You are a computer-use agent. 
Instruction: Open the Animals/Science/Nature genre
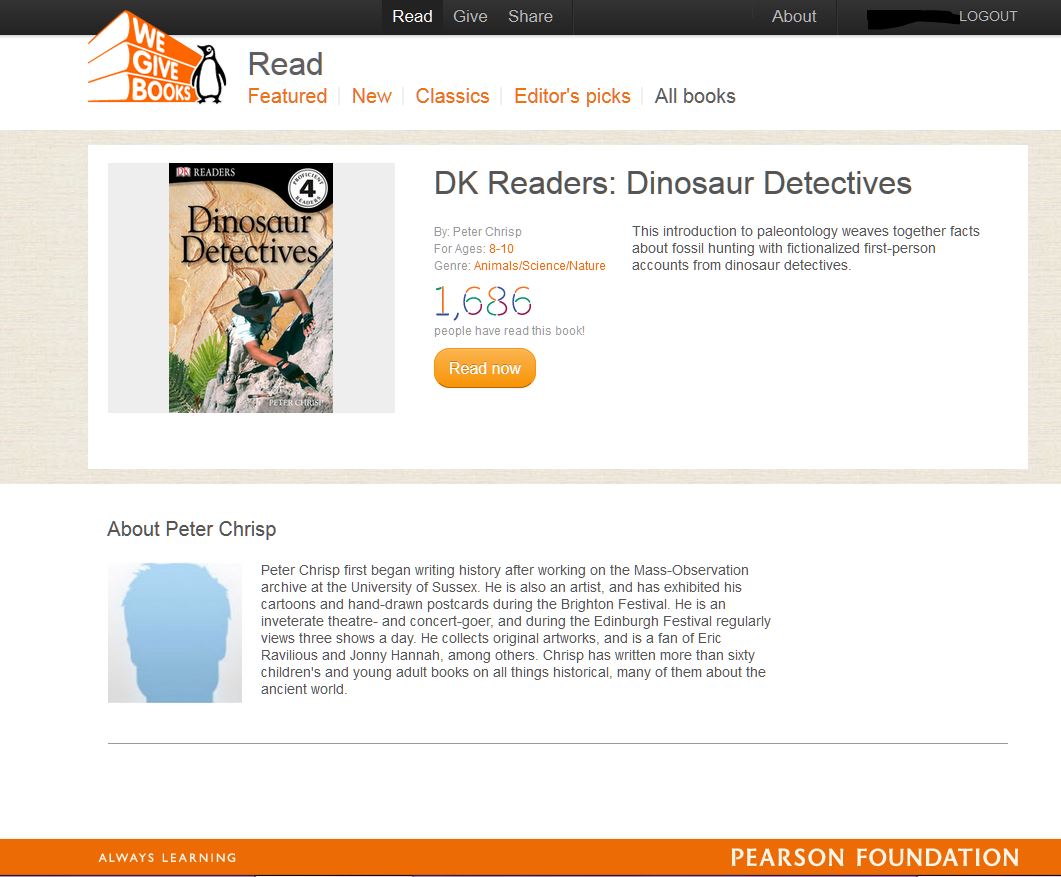point(539,265)
